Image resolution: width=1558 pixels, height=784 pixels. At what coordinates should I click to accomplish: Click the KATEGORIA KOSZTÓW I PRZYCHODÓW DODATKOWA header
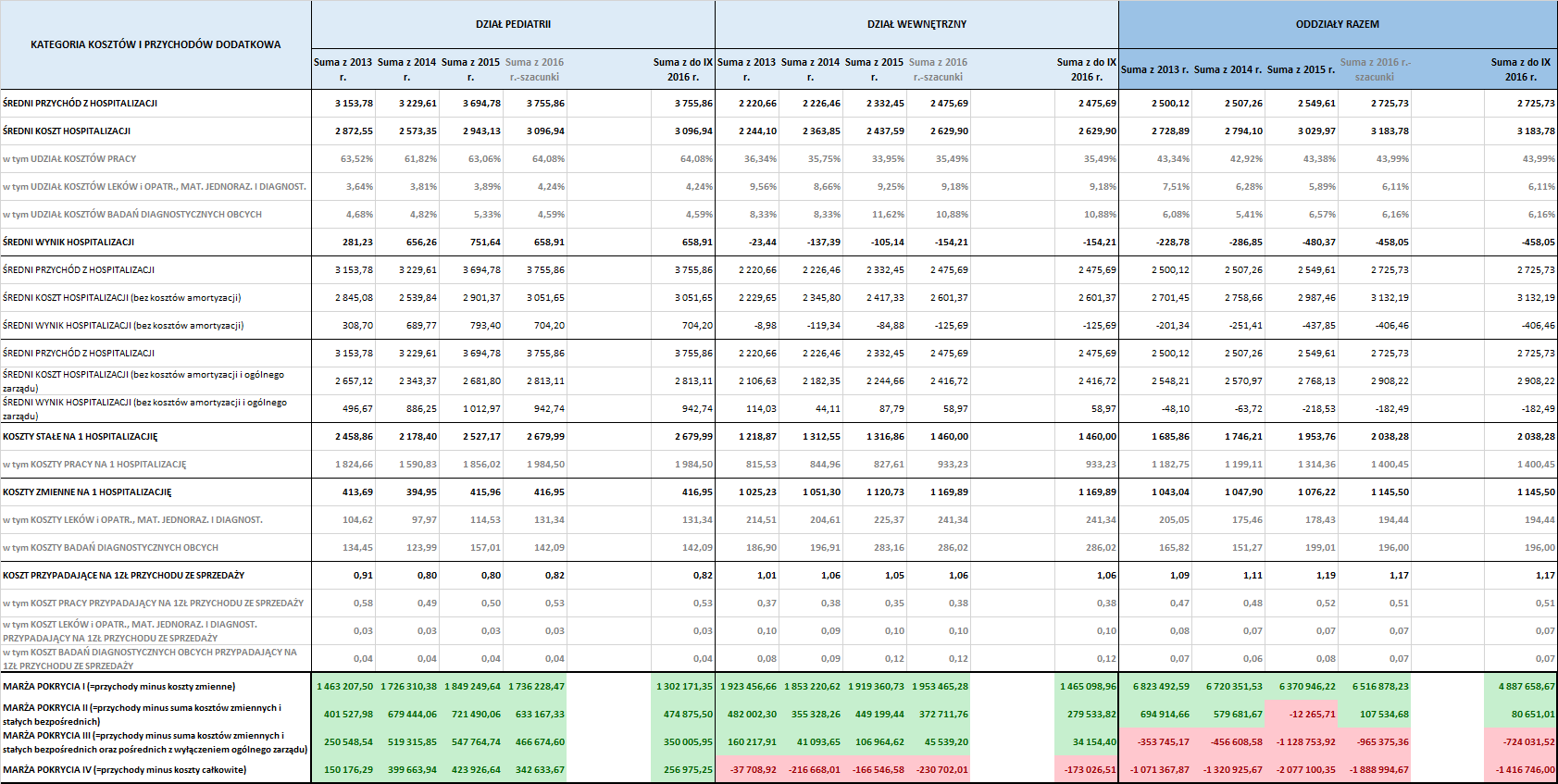[x=156, y=44]
